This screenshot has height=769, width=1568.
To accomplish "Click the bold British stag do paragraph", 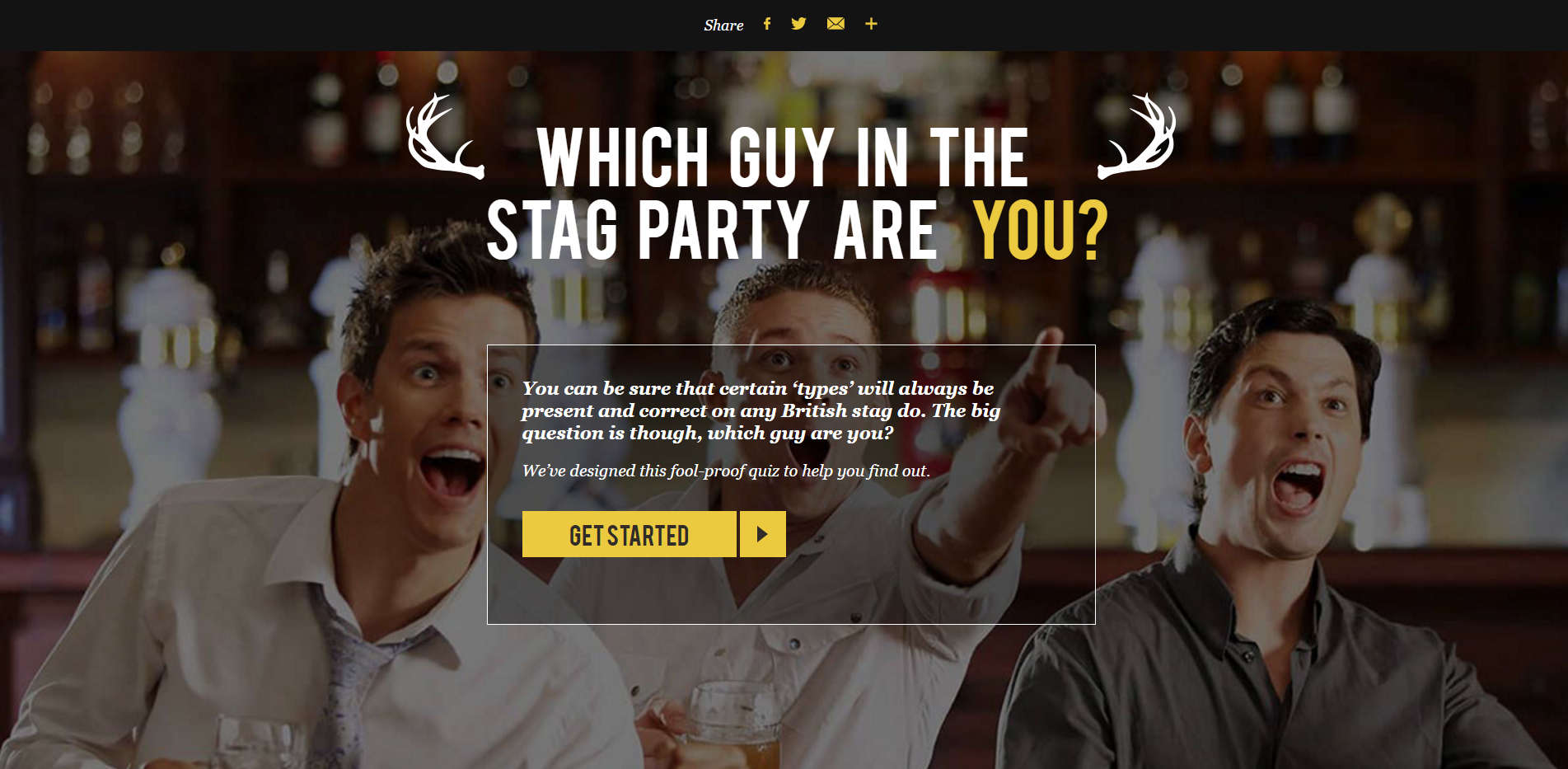I will [761, 410].
